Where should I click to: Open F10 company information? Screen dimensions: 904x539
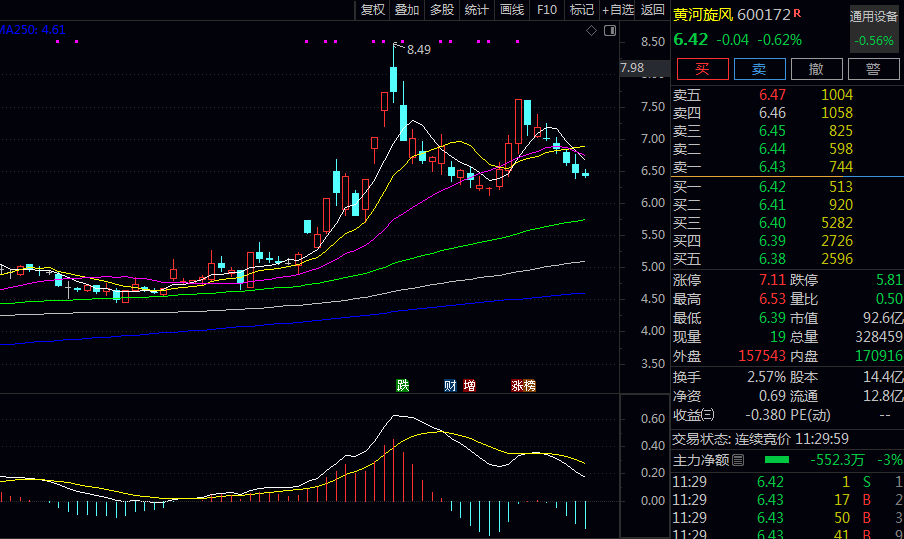pyautogui.click(x=547, y=10)
